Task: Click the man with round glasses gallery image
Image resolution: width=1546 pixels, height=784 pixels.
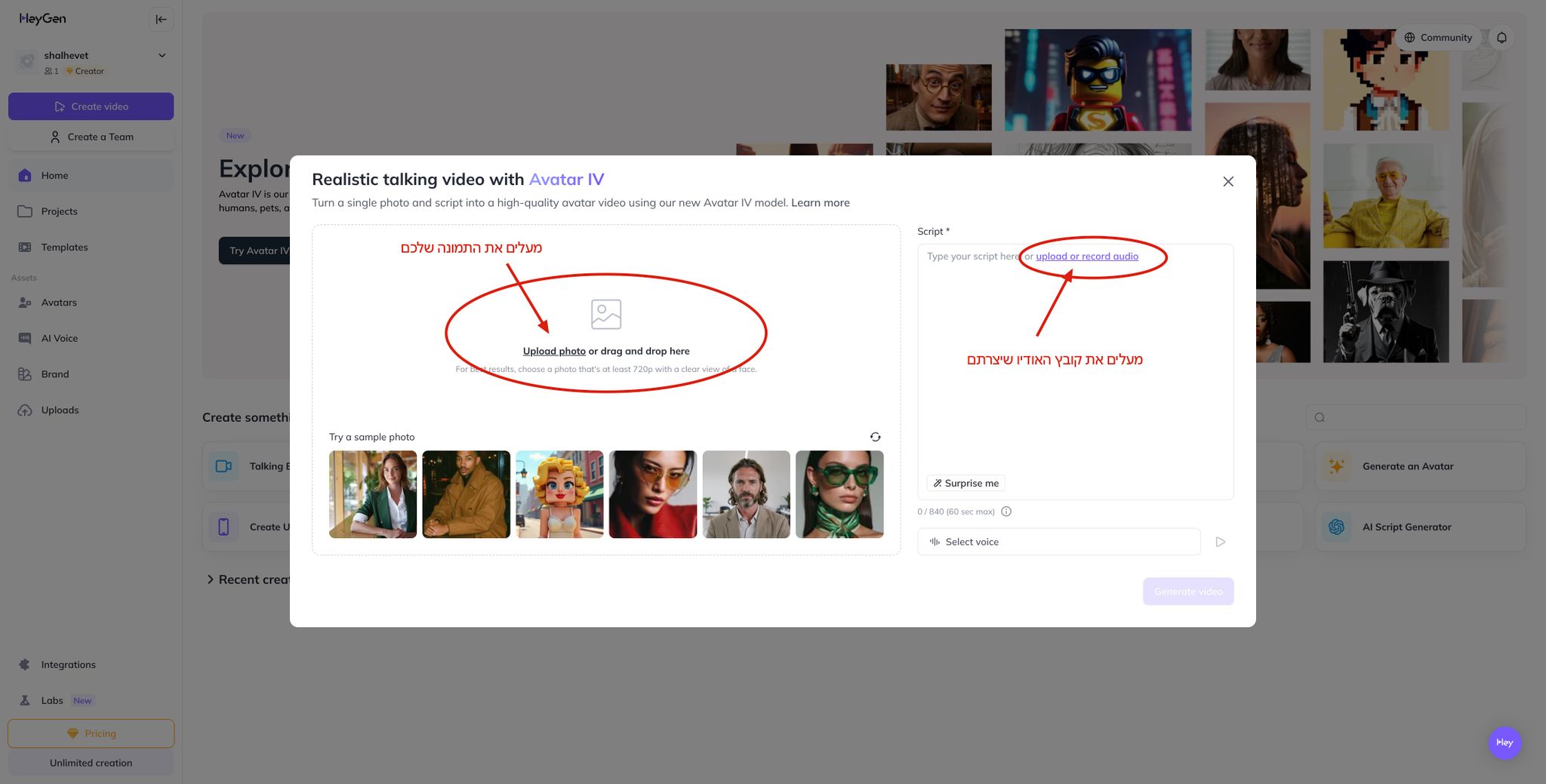Action: click(x=938, y=97)
